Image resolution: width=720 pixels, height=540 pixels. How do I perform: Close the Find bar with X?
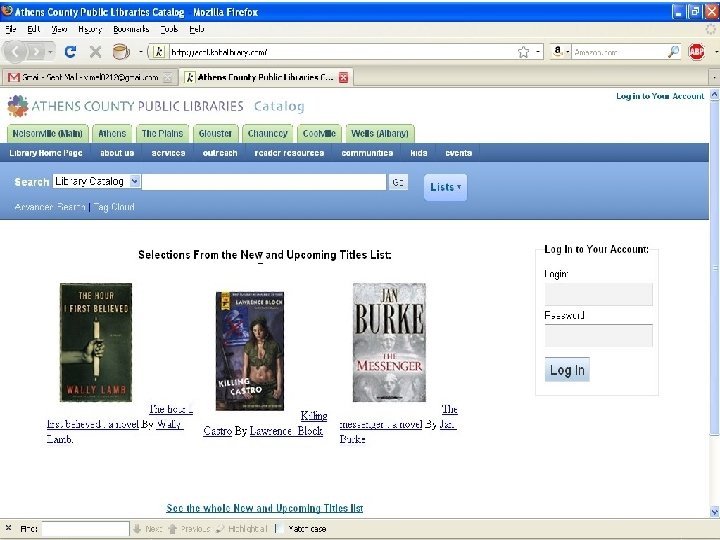click(x=8, y=528)
